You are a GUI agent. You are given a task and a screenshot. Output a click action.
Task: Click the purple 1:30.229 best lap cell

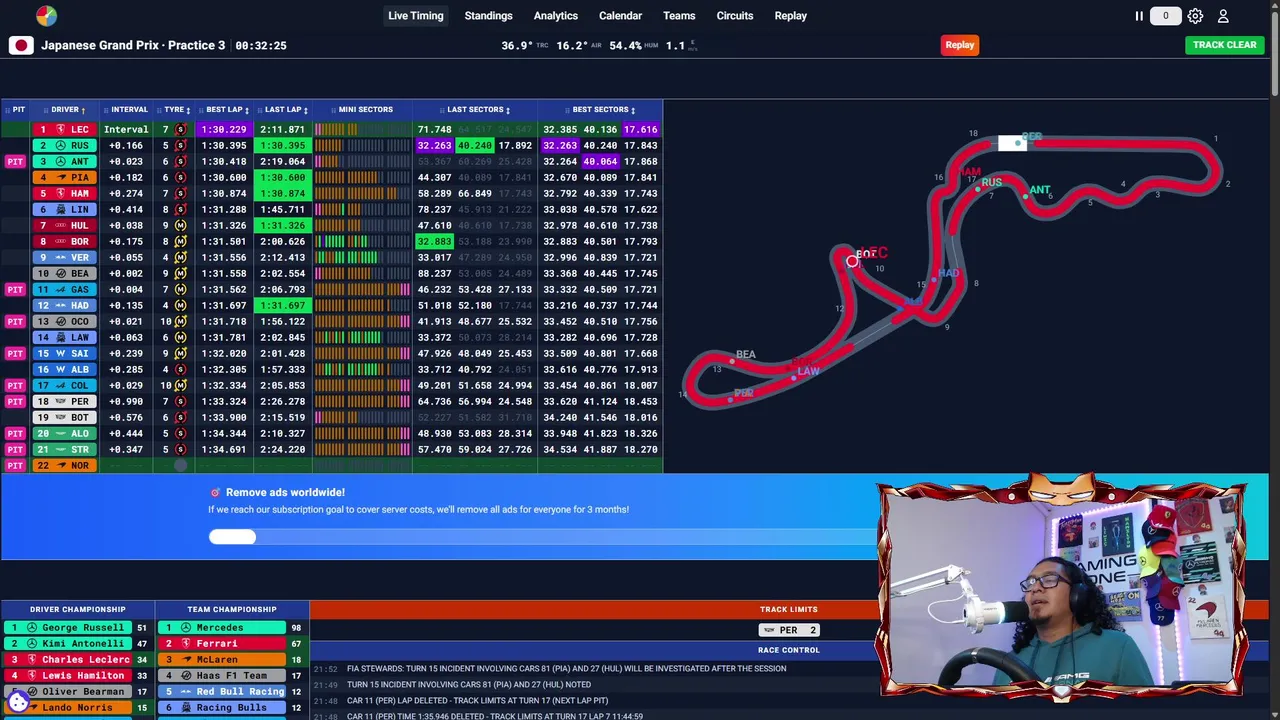224,130
